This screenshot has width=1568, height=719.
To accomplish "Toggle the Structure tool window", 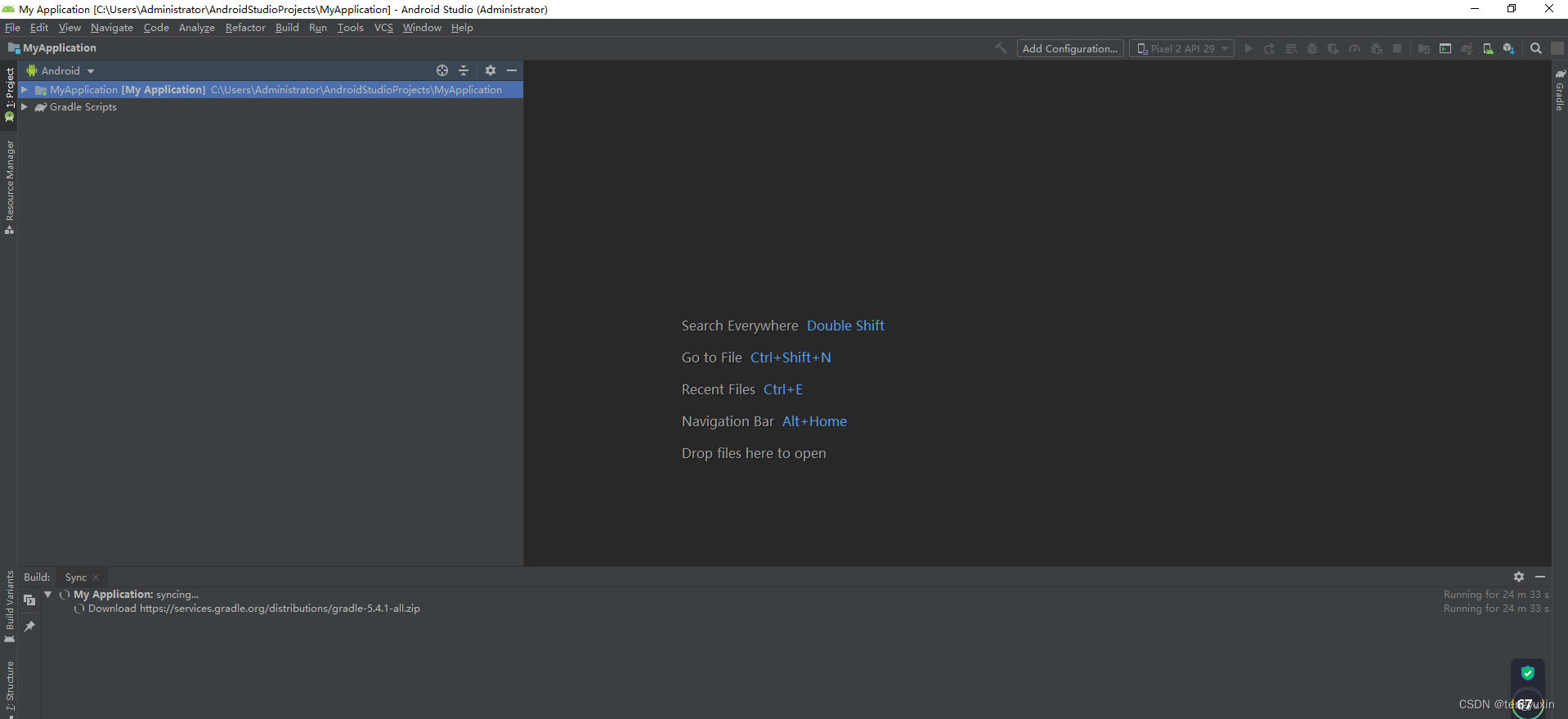I will point(9,688).
